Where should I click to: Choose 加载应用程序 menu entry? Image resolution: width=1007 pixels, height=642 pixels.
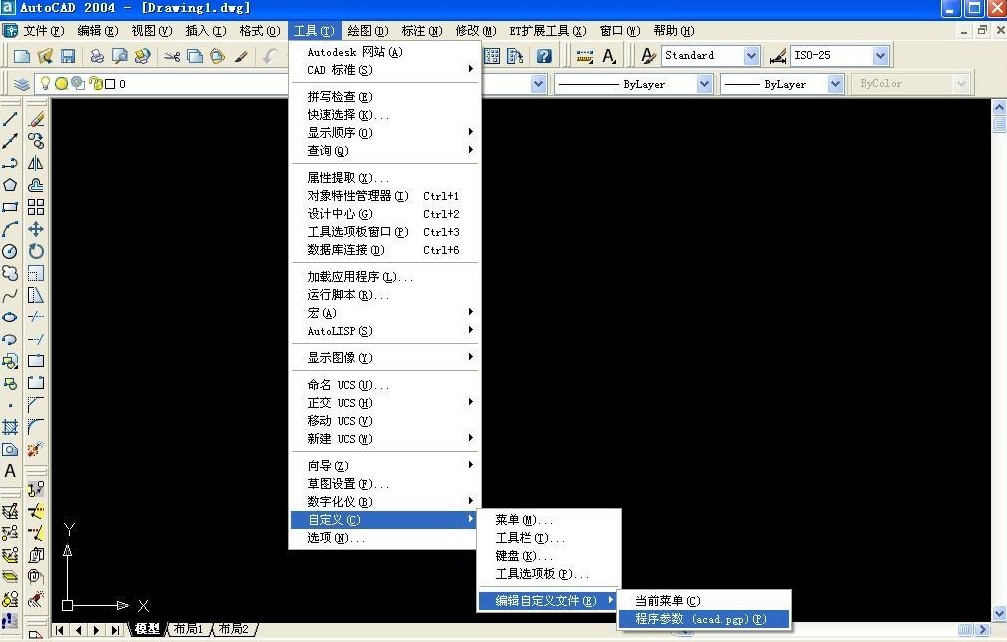385,277
